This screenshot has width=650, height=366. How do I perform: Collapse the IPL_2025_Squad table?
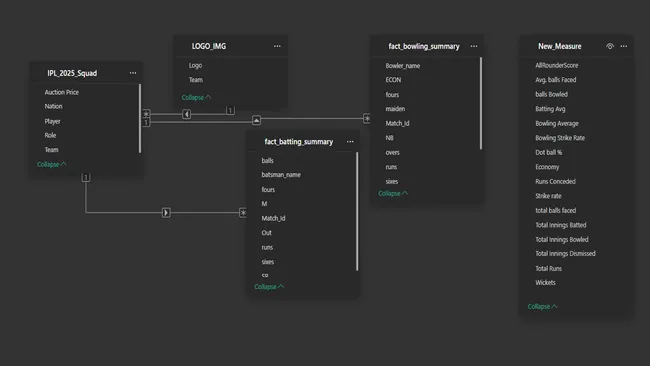pos(51,164)
